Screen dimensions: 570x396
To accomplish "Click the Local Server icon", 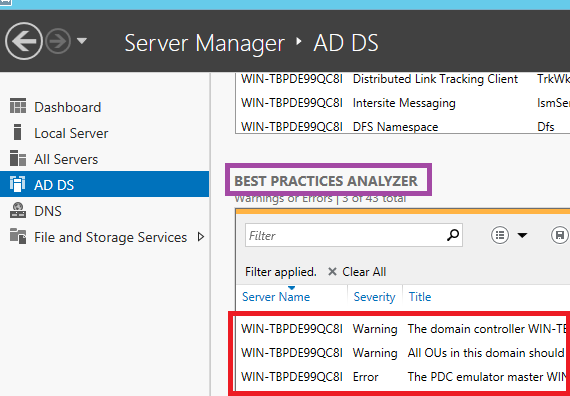I will point(17,132).
